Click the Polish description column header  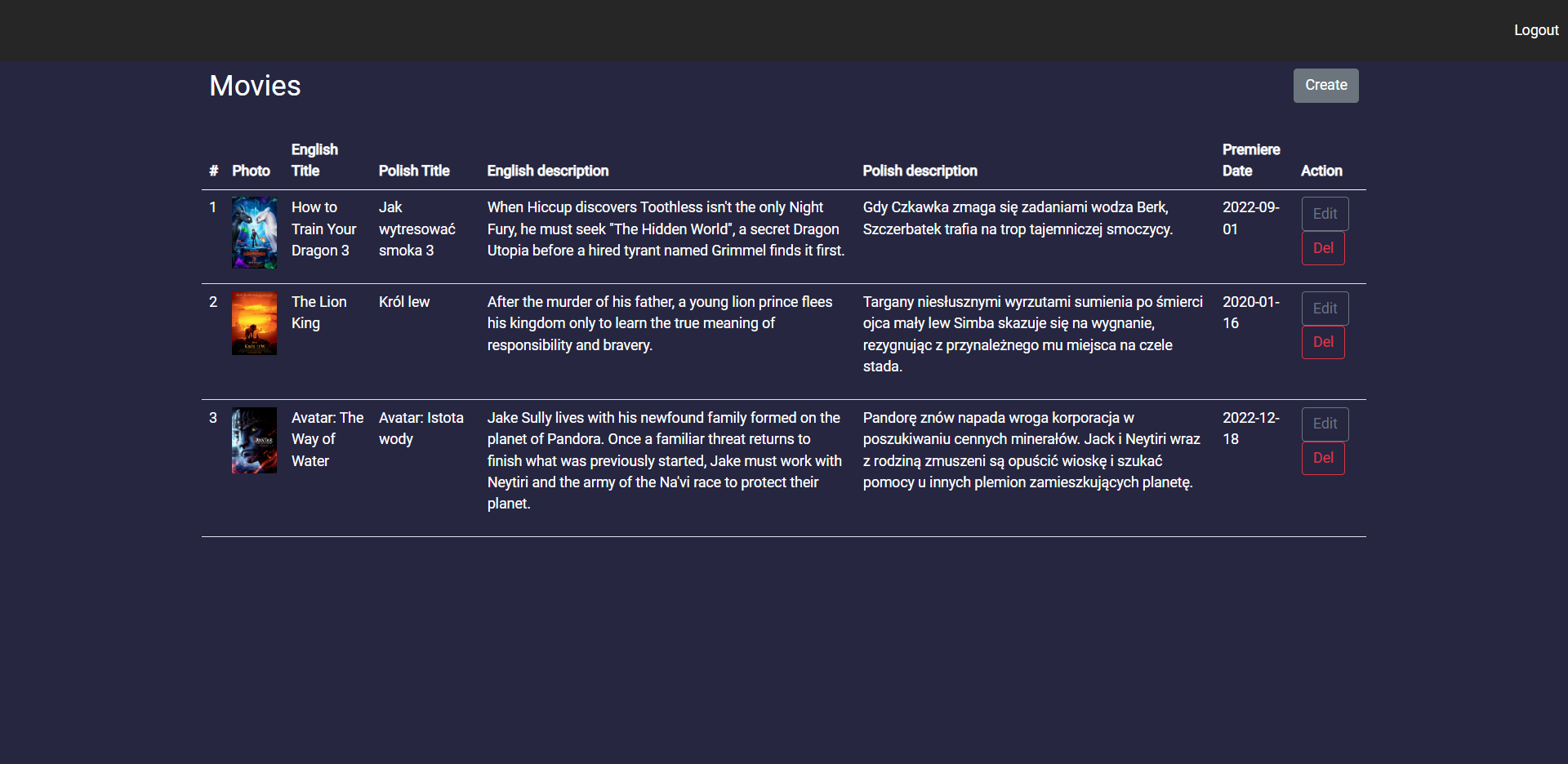920,171
